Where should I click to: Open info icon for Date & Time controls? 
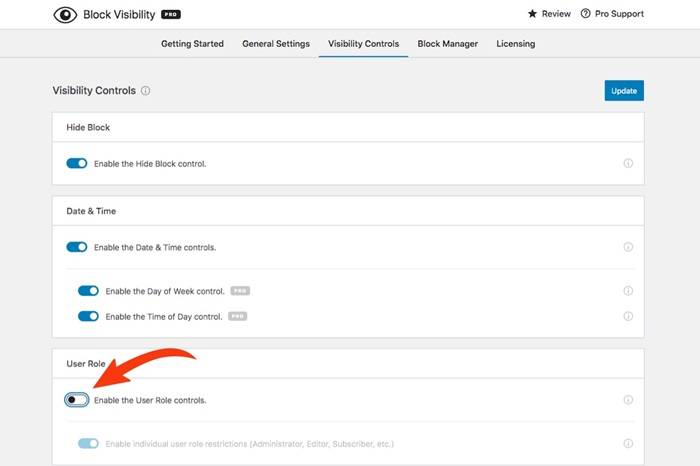click(628, 247)
